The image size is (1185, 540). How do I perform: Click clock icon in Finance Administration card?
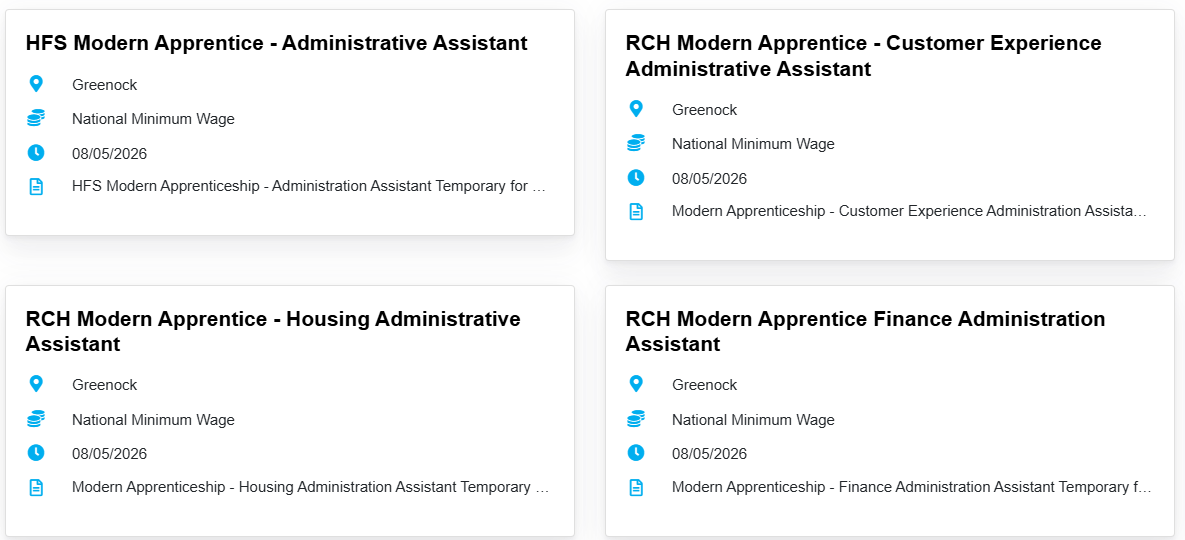tap(636, 453)
